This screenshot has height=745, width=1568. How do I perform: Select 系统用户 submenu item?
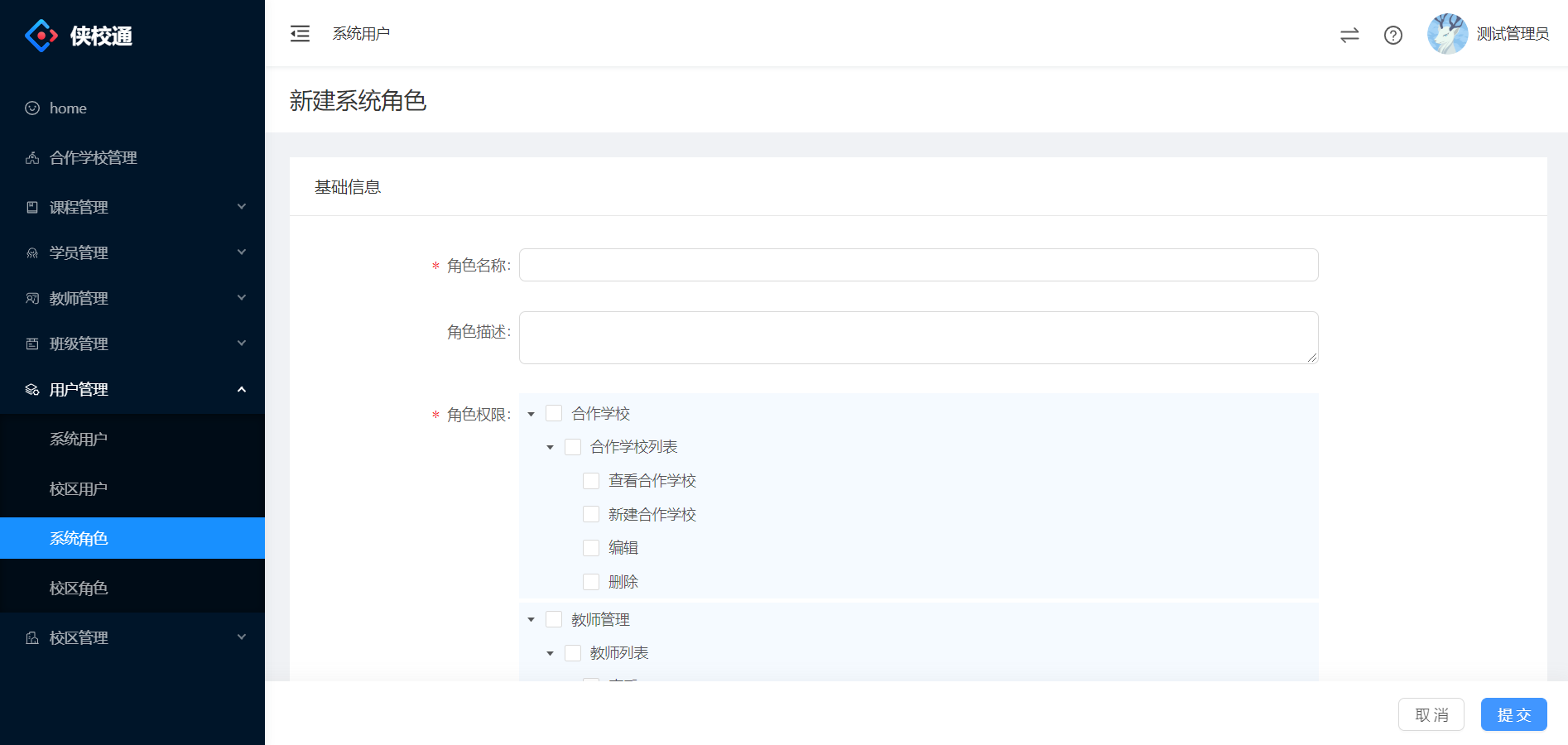point(132,439)
